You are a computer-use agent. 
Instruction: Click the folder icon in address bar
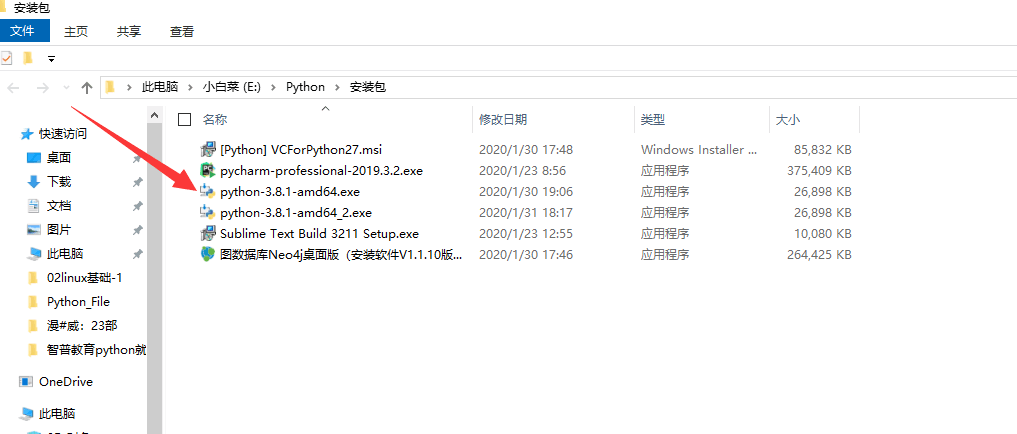click(110, 87)
